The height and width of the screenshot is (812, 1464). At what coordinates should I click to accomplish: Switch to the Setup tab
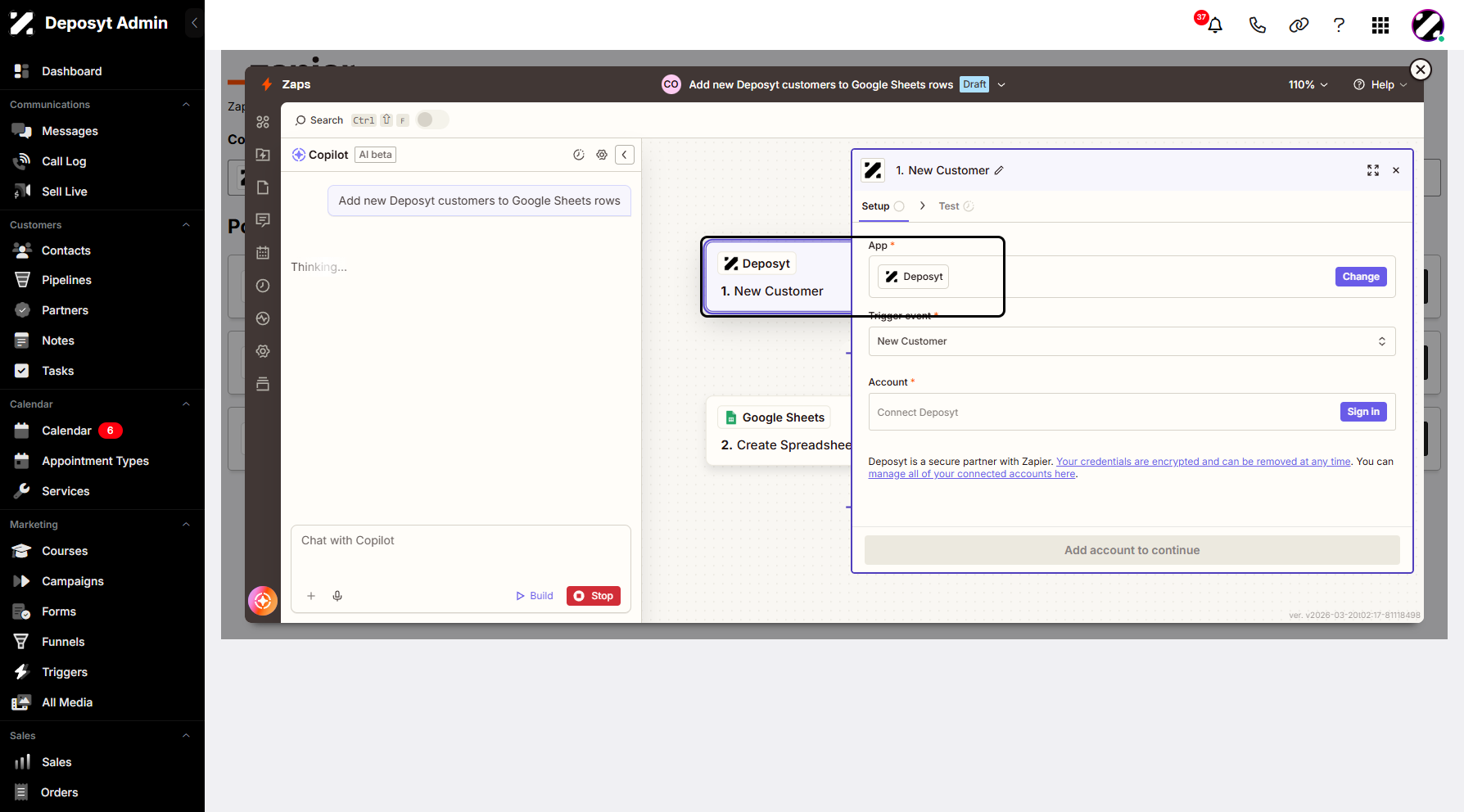(883, 206)
